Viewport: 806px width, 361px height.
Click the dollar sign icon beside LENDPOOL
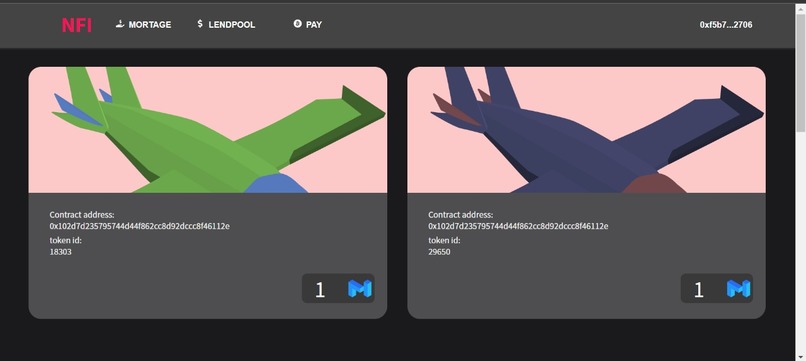(200, 24)
